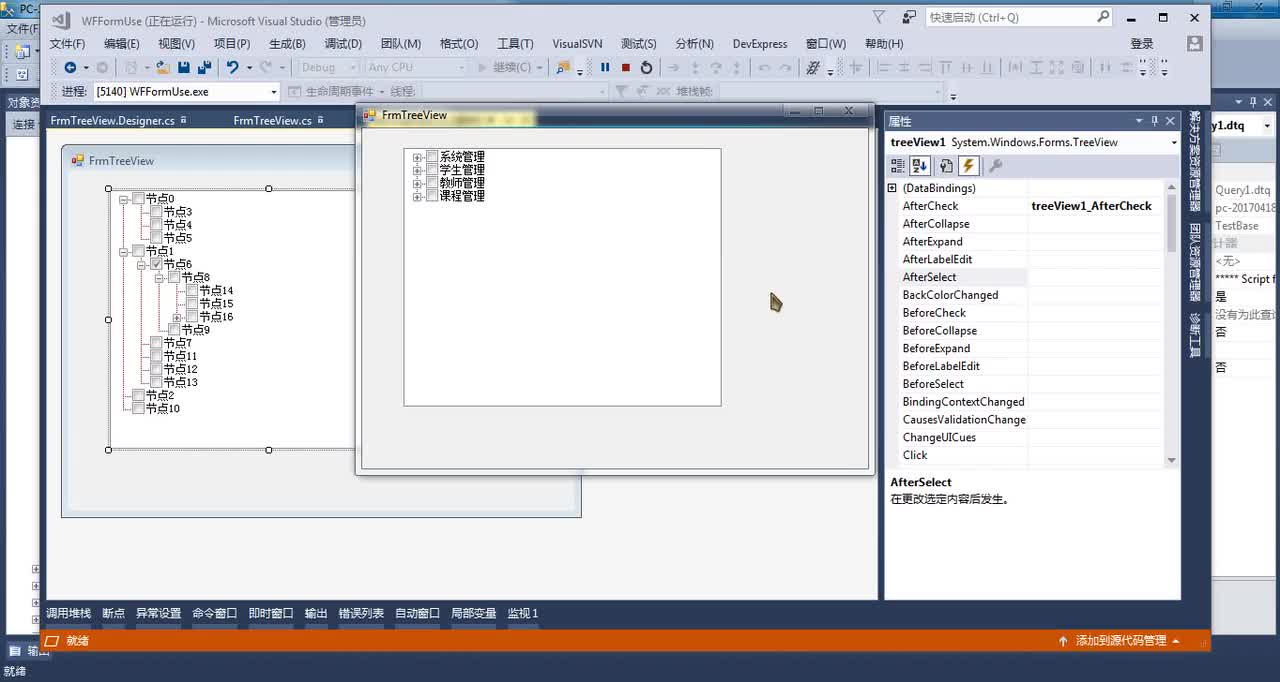Switch to the FrmTreeView.Designer.cs tab
This screenshot has width=1280, height=682.
coord(112,120)
